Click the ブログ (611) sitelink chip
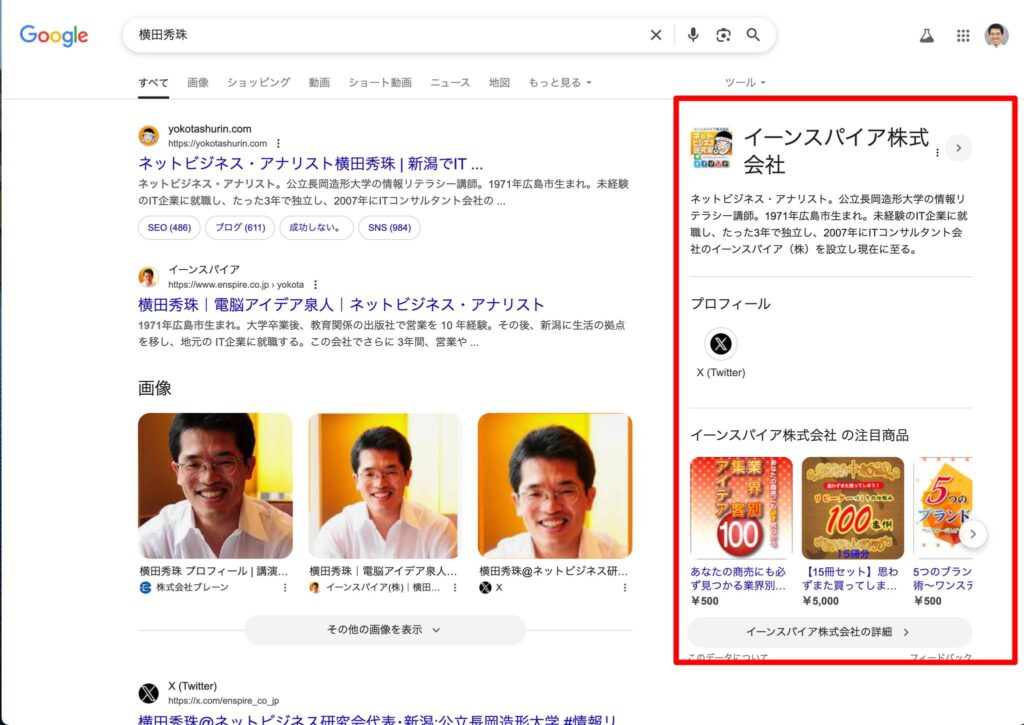Viewport: 1024px width, 725px height. coord(240,228)
